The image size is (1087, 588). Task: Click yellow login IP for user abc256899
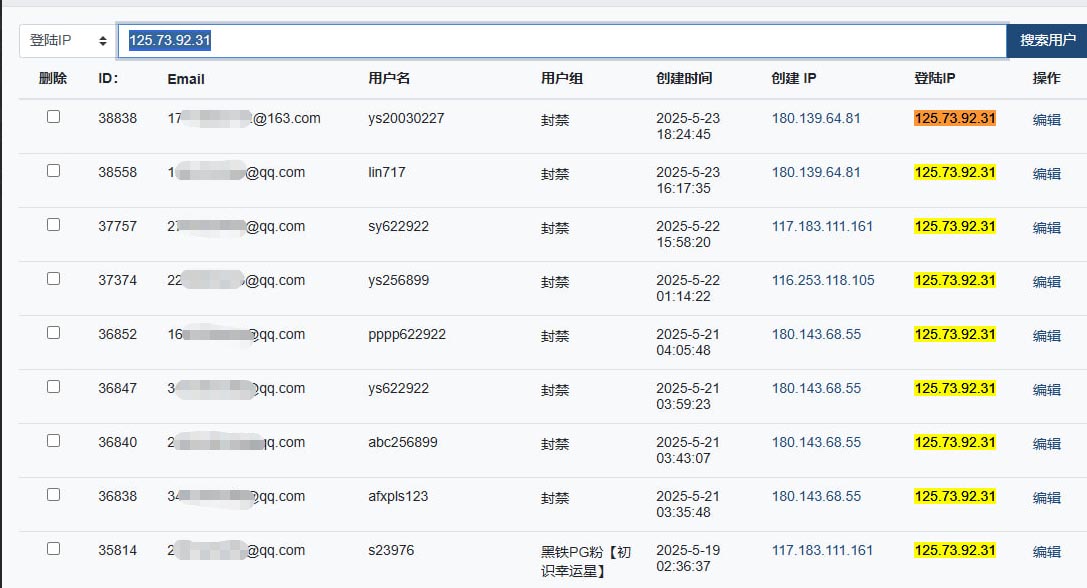click(955, 442)
